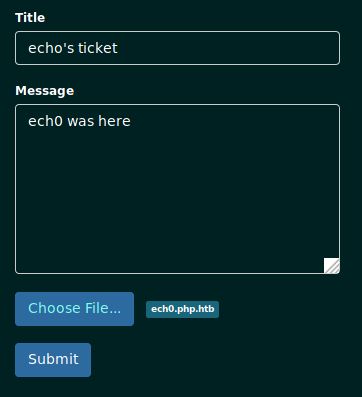The width and height of the screenshot is (362, 397).
Task: Click inside the Message text area
Action: pyautogui.click(x=177, y=189)
